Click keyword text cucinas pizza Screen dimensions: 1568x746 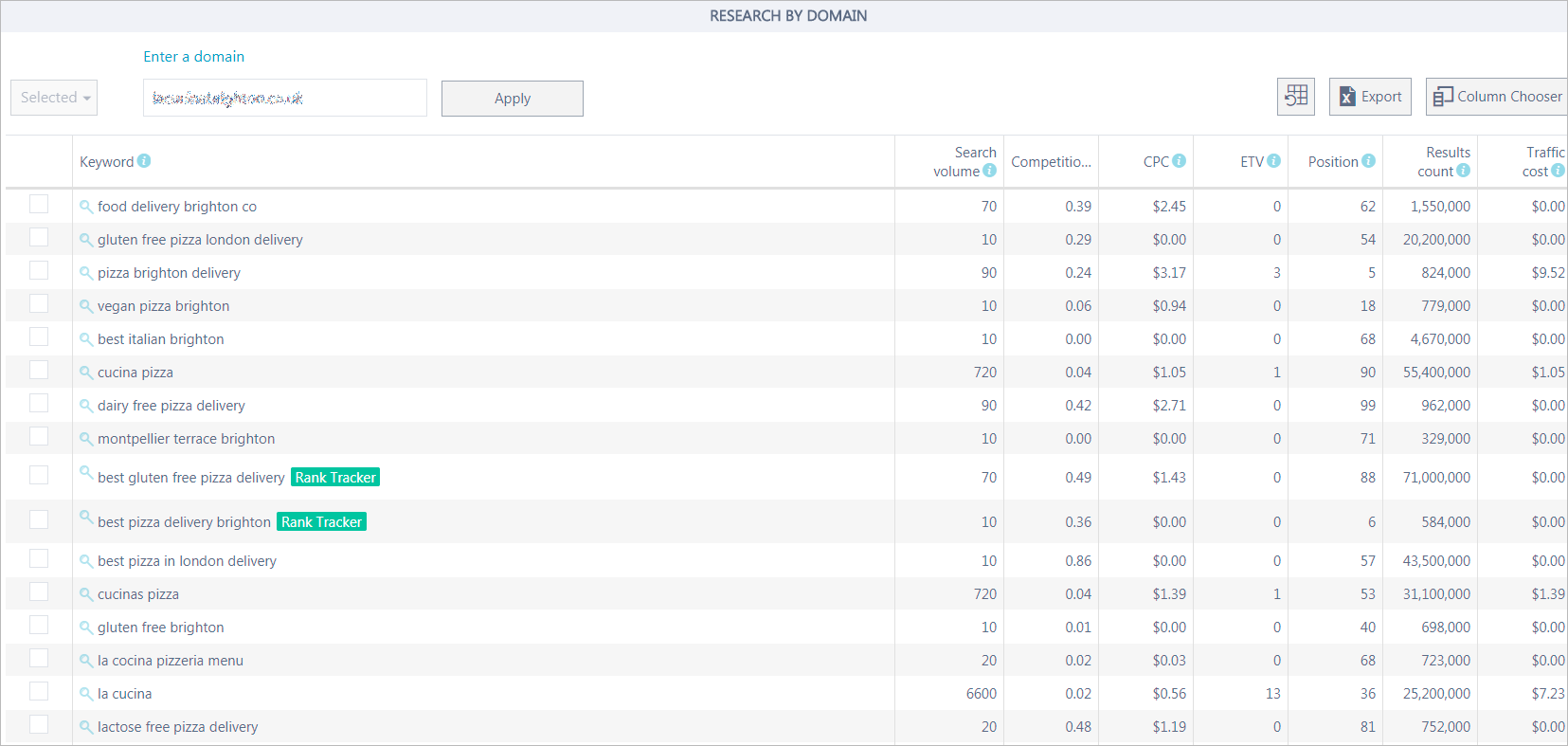138,594
